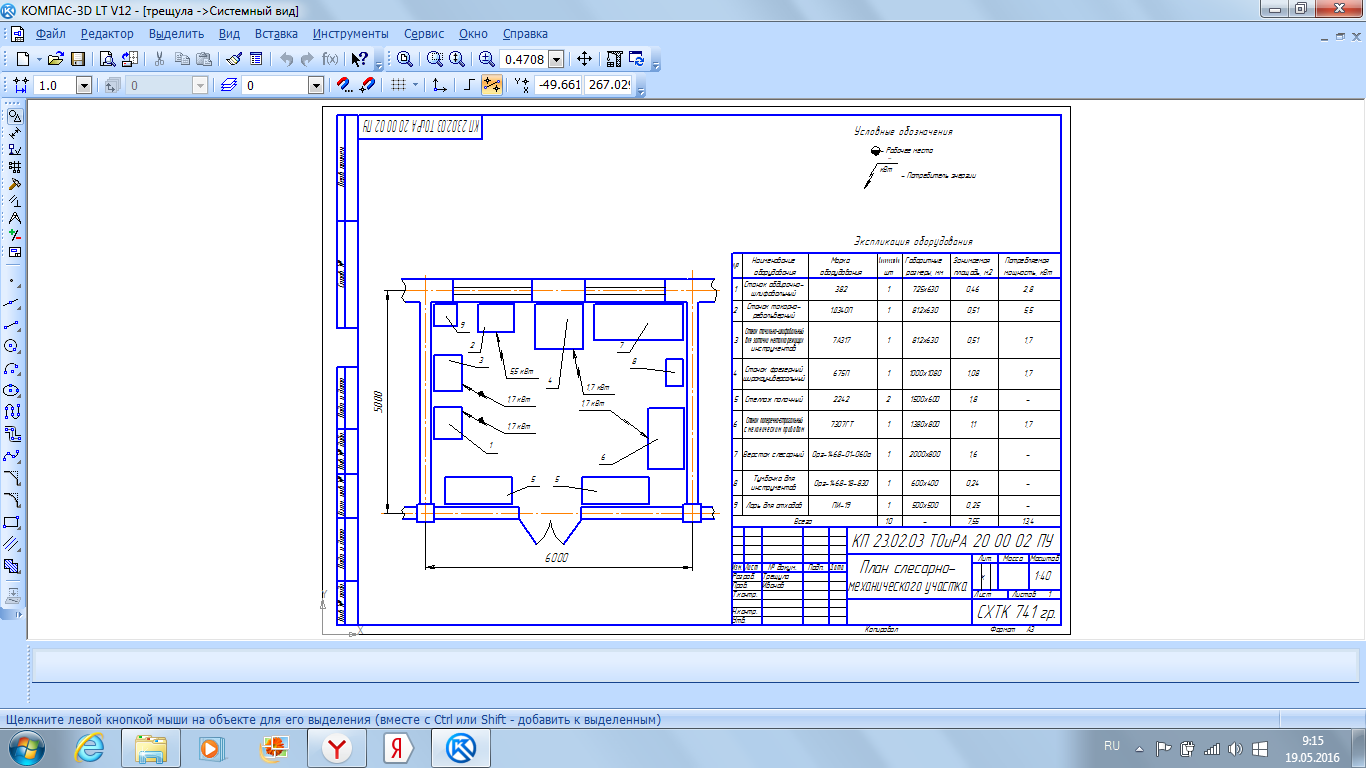Open print preview from the toolbar
The height and width of the screenshot is (768, 1366).
click(x=107, y=59)
